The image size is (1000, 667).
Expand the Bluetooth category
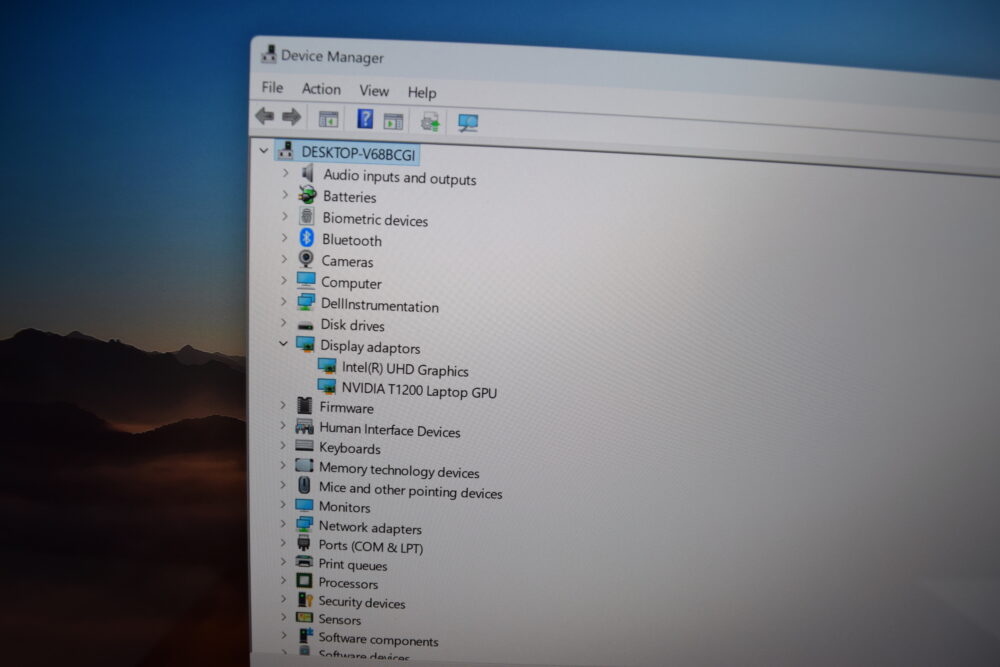click(285, 237)
